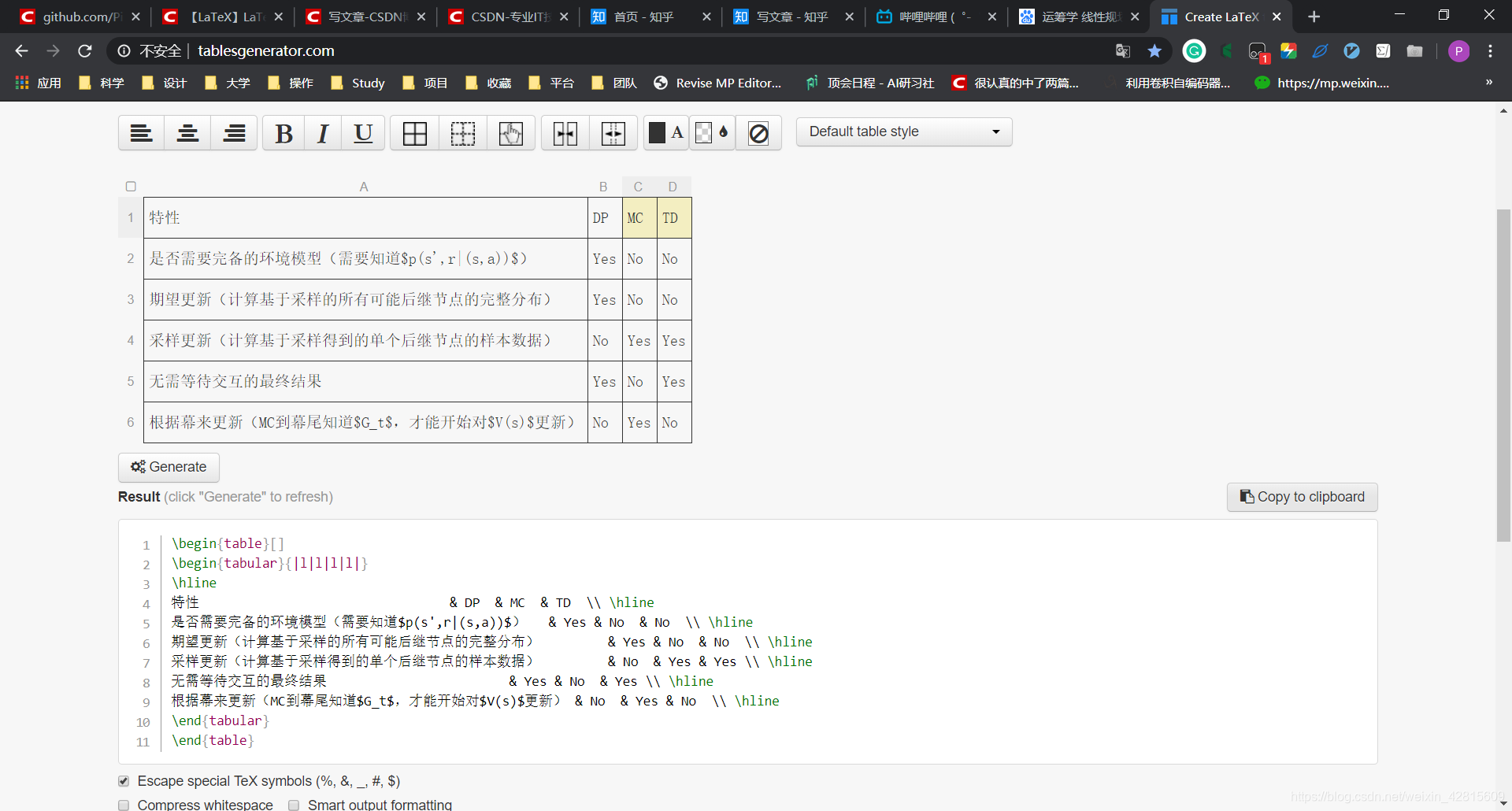The height and width of the screenshot is (811, 1512).
Task: Go forward in browser history
Action: (x=53, y=50)
